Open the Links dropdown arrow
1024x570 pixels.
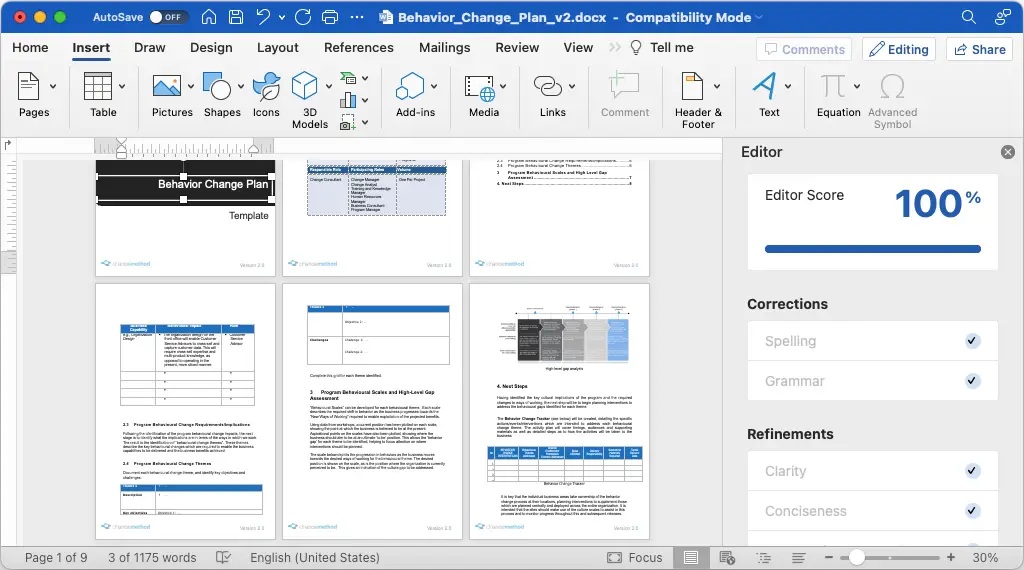(x=572, y=86)
